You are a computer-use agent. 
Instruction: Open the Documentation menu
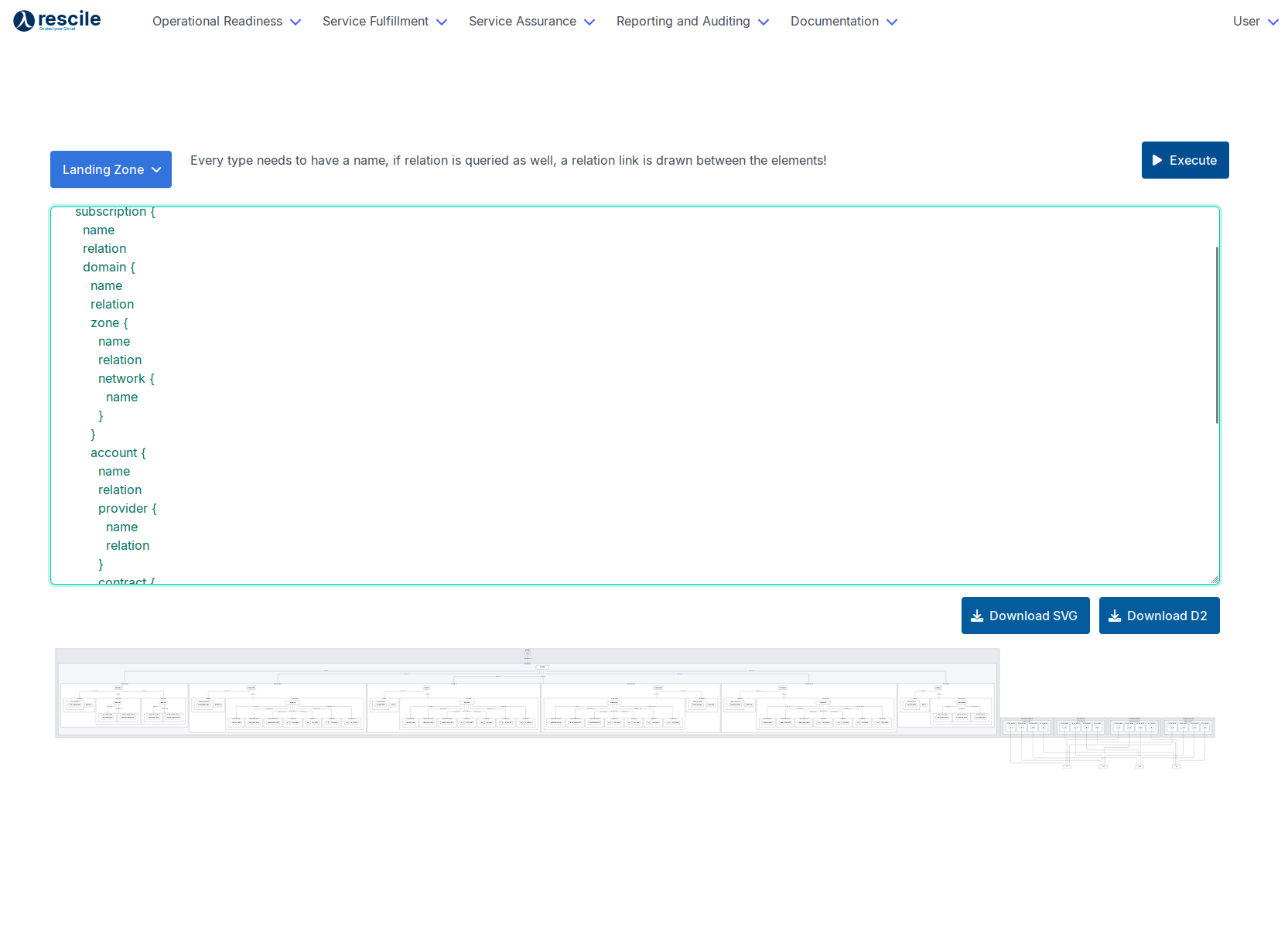(x=834, y=22)
